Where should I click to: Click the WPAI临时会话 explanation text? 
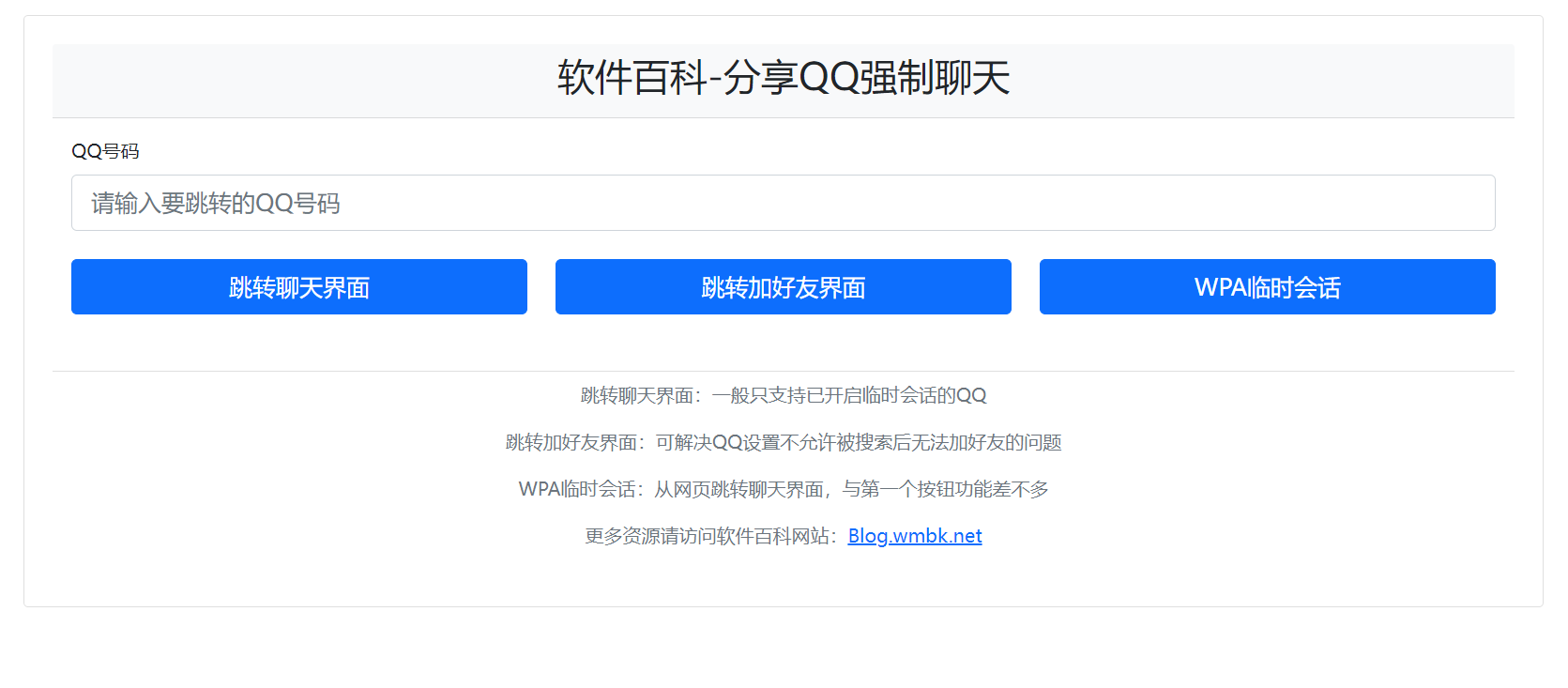(x=783, y=489)
